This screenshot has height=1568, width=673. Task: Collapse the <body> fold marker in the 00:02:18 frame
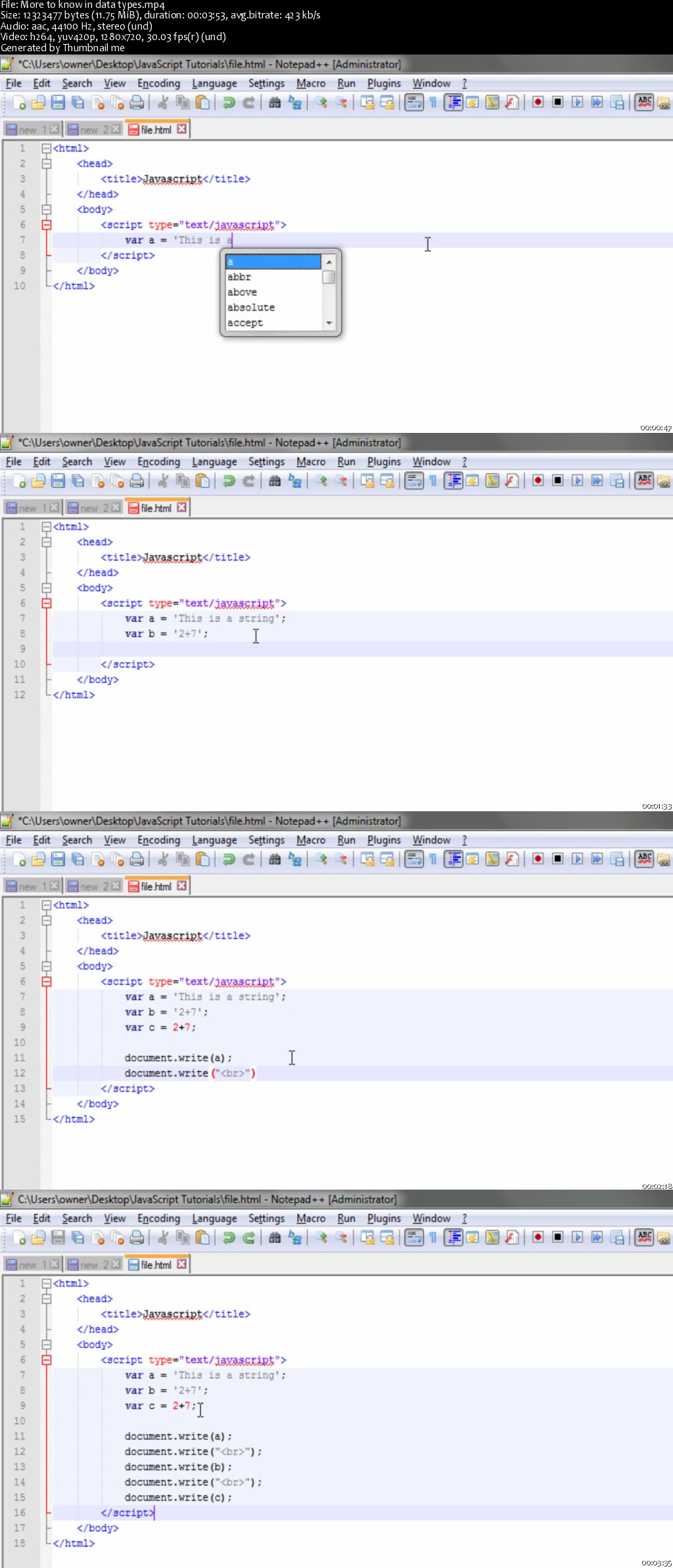point(47,966)
